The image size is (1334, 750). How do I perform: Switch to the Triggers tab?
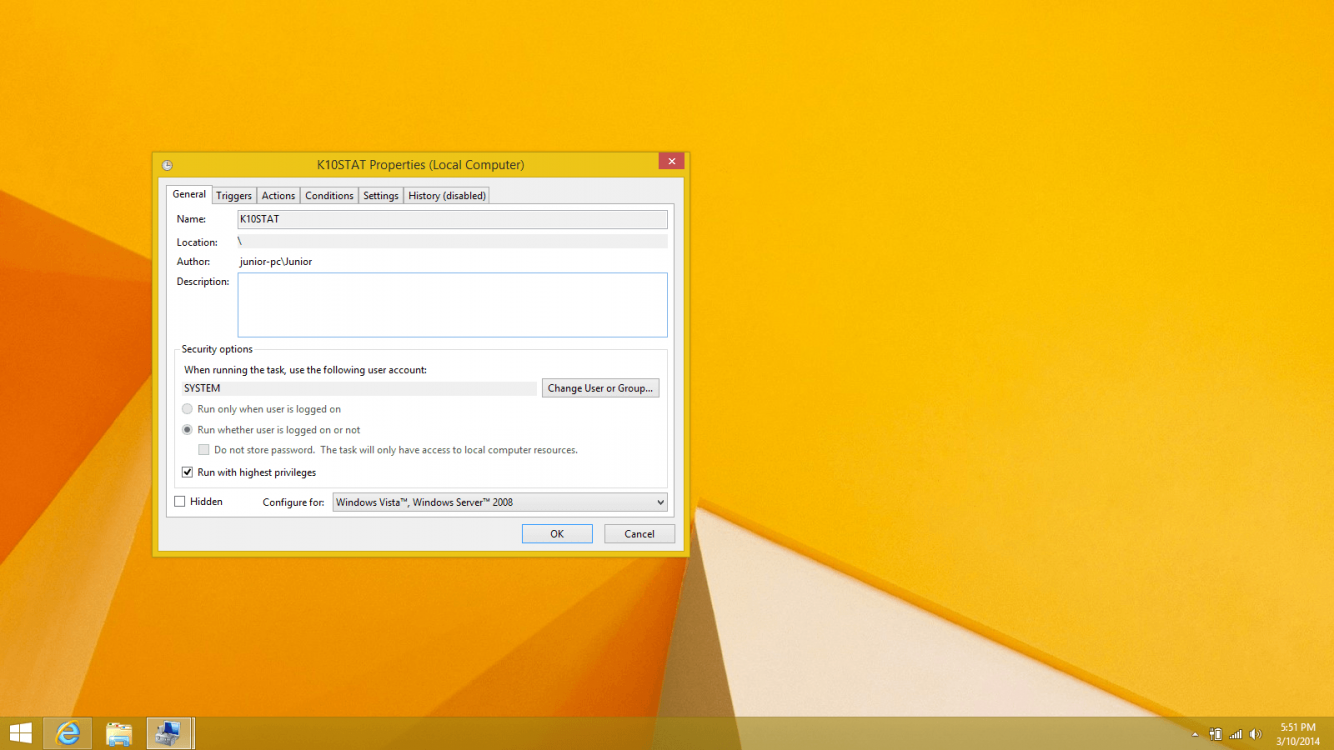click(234, 196)
